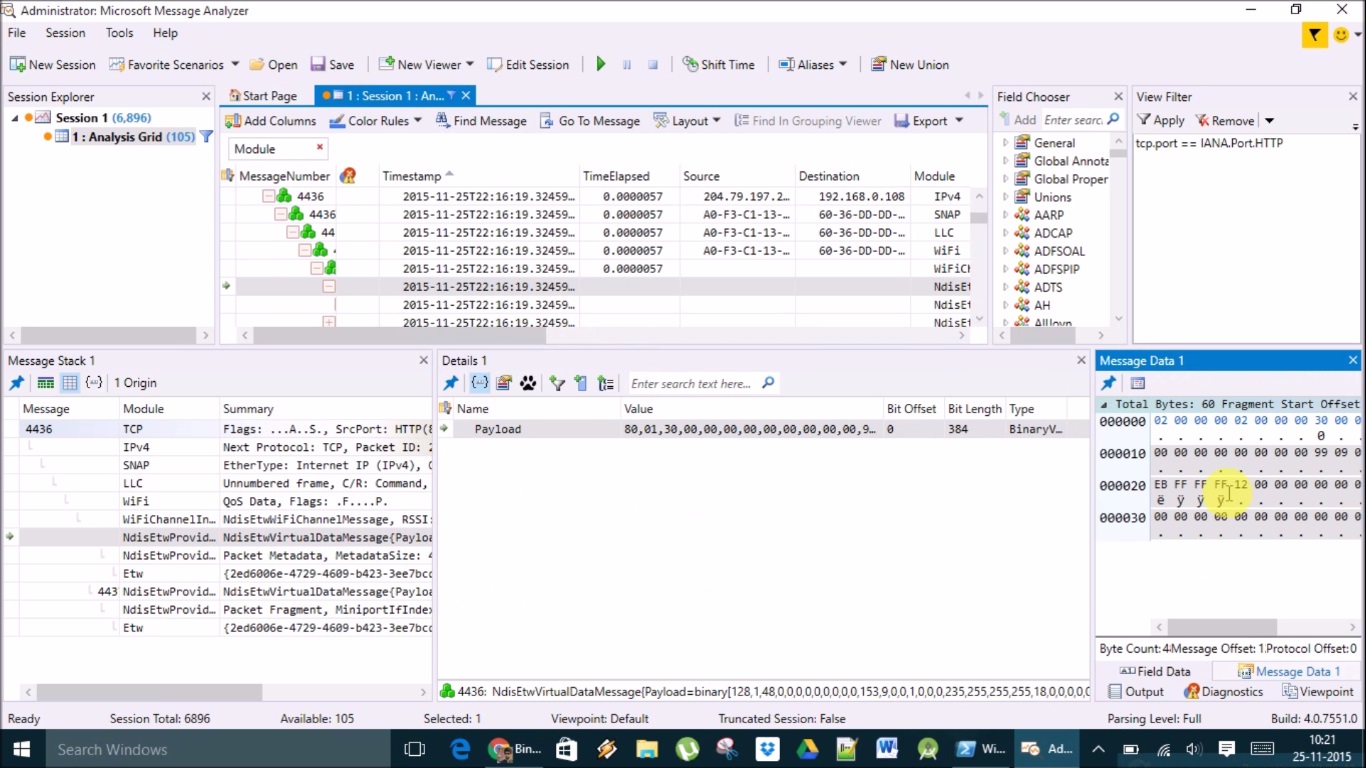Viewport: 1366px width, 768px height.
Task: Pin the Message Data 1 panel
Action: (x=1108, y=383)
